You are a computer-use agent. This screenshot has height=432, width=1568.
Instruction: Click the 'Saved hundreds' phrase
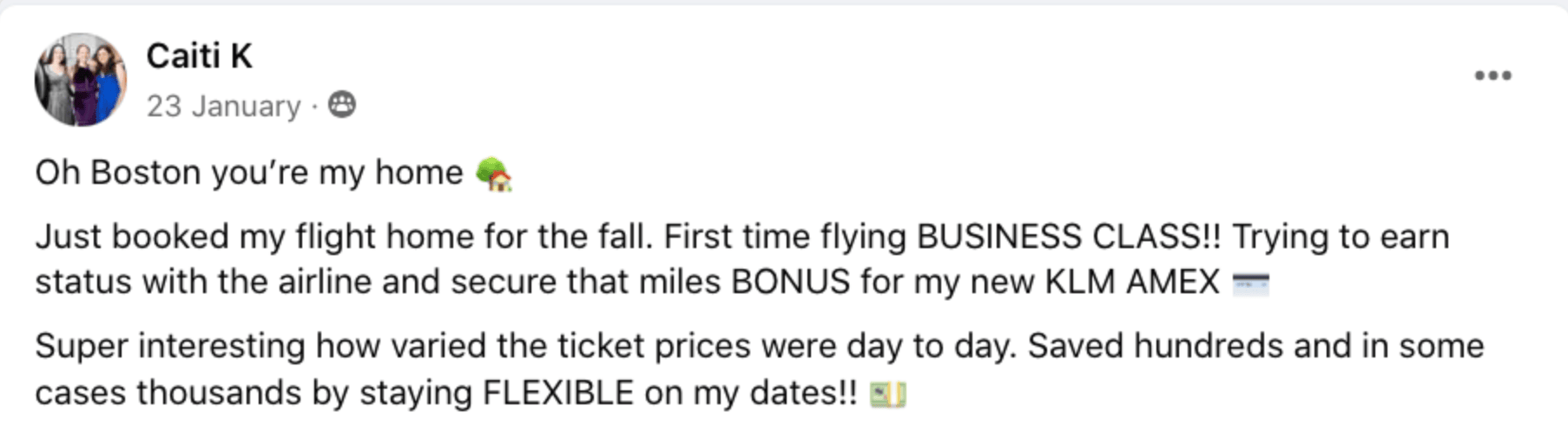[1156, 346]
